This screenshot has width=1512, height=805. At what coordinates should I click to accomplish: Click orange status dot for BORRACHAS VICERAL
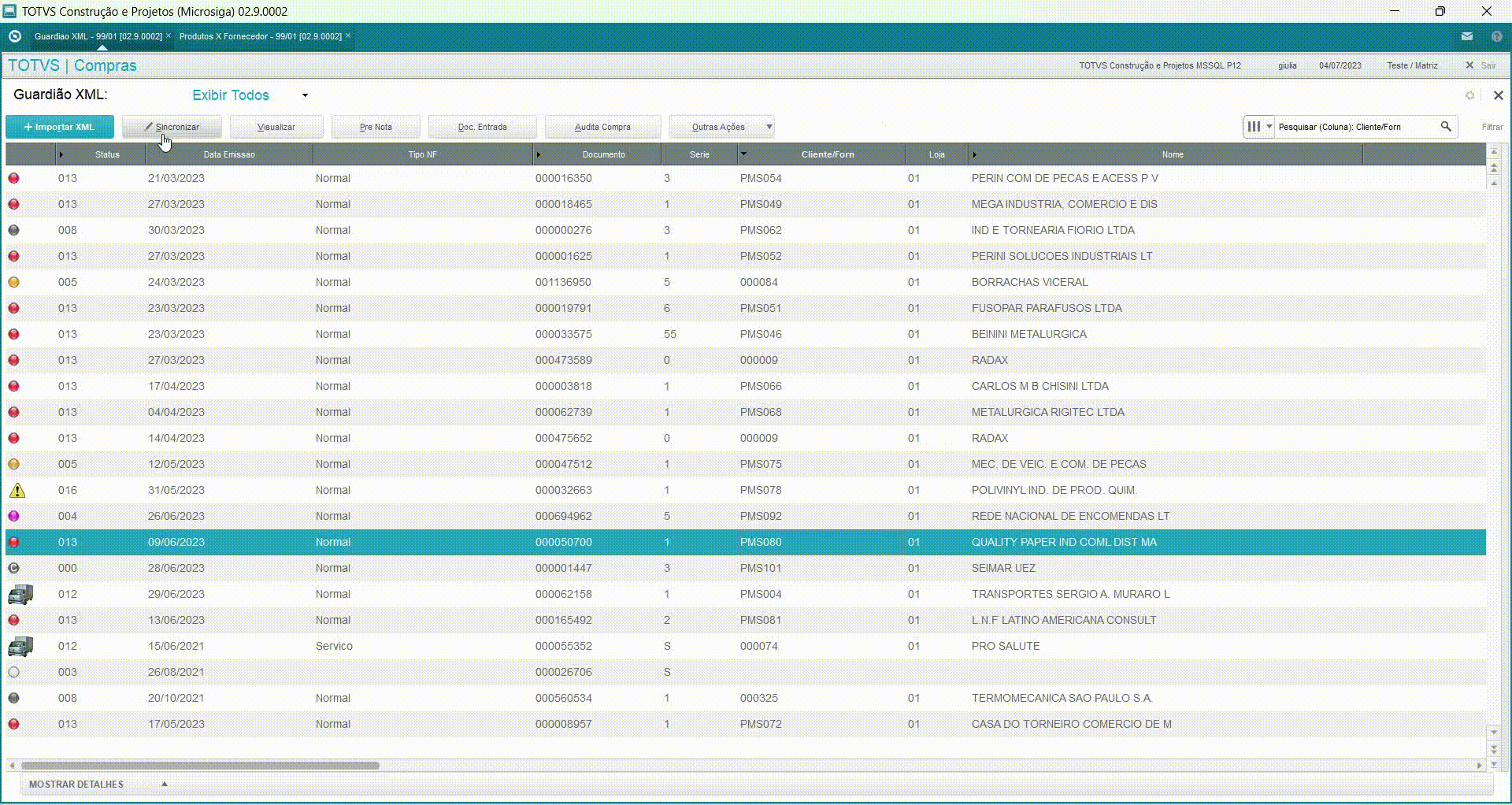13,282
